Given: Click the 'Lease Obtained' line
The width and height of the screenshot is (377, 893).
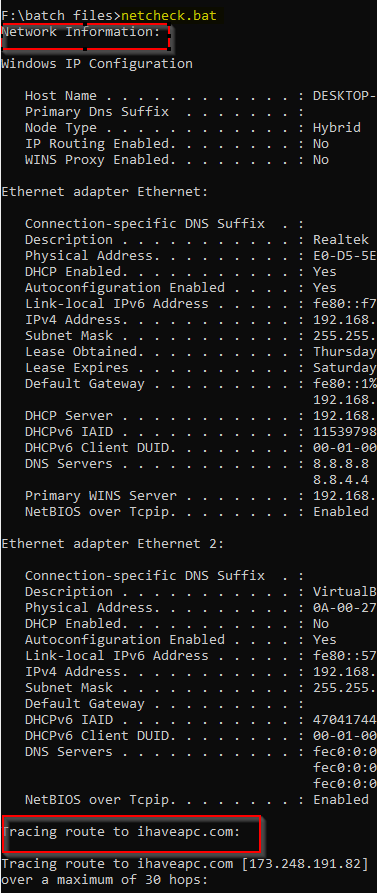Looking at the screenshot, I should tap(200, 351).
